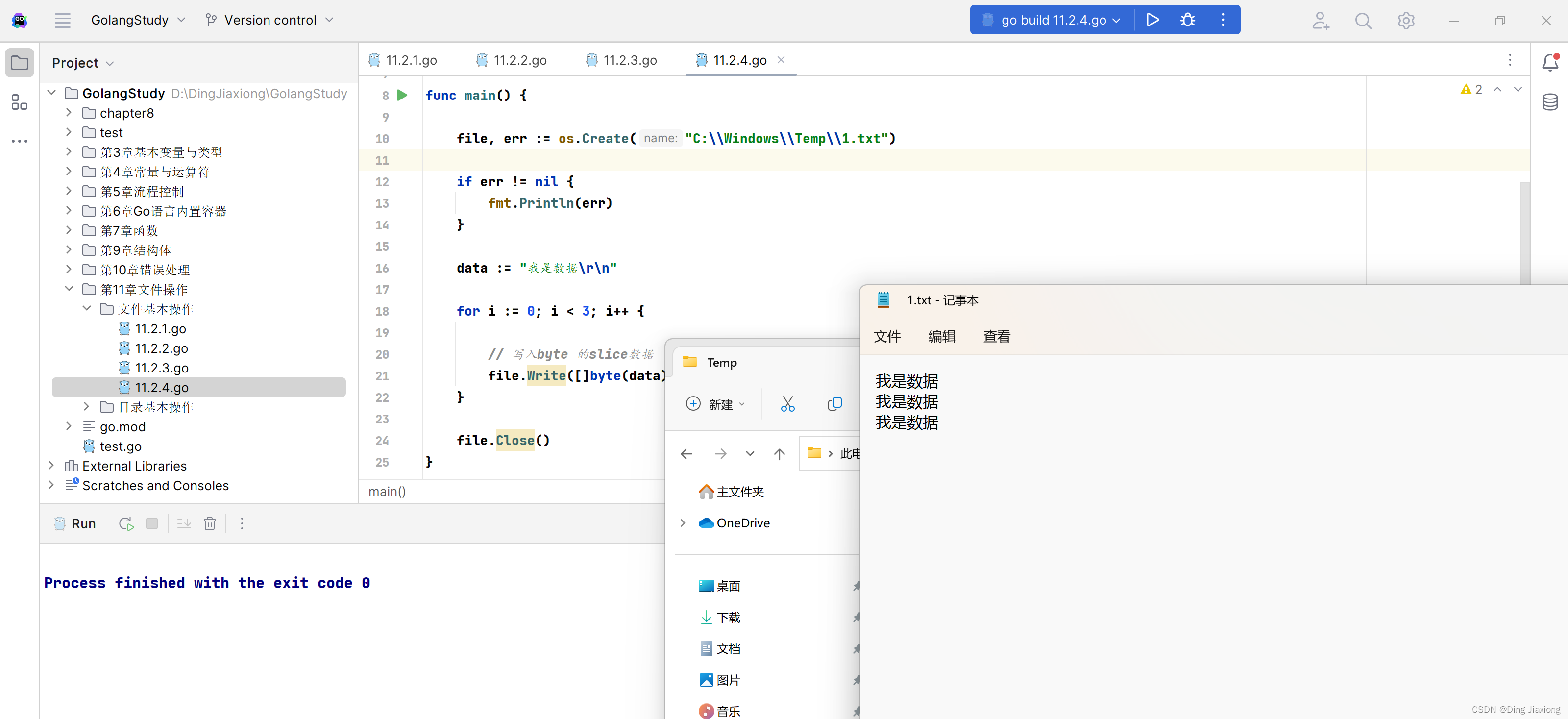
Task: Collapse the 第11章文件操作 folder
Action: click(69, 289)
